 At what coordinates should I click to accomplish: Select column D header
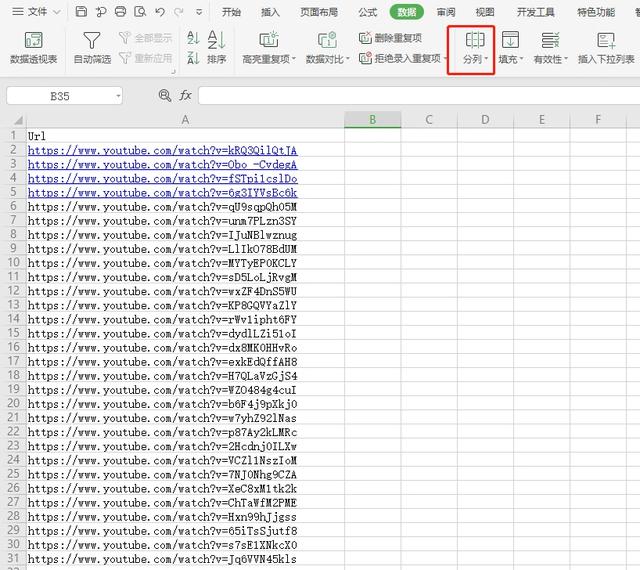pyautogui.click(x=485, y=120)
